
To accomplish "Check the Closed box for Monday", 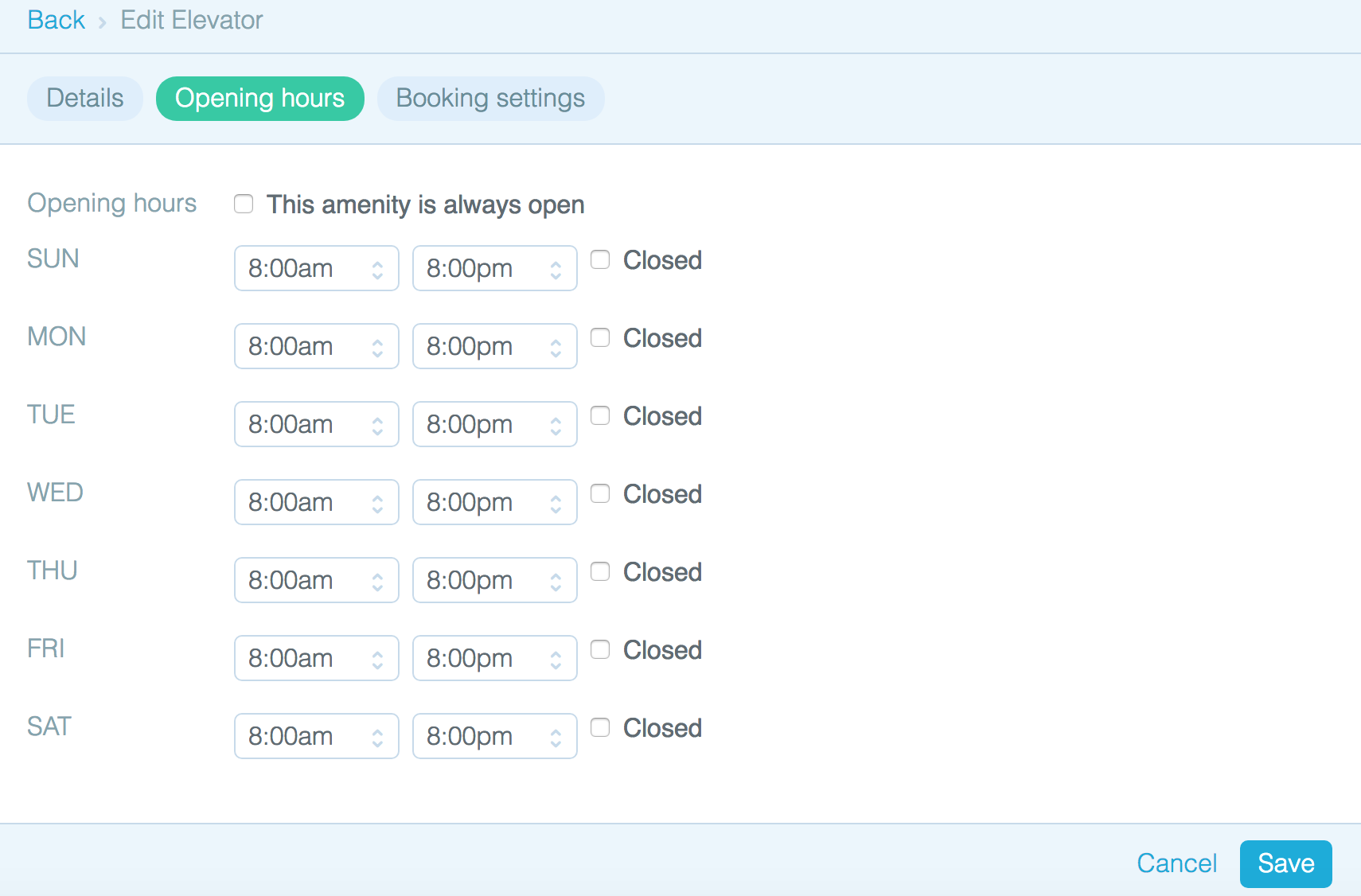I will [x=600, y=337].
